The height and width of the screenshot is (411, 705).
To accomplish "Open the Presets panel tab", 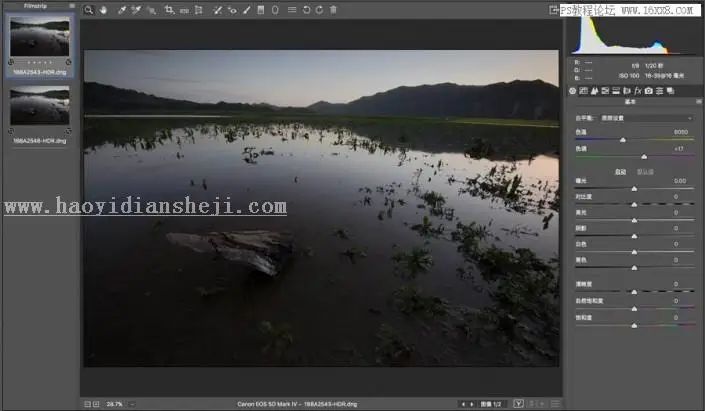I will (x=659, y=91).
